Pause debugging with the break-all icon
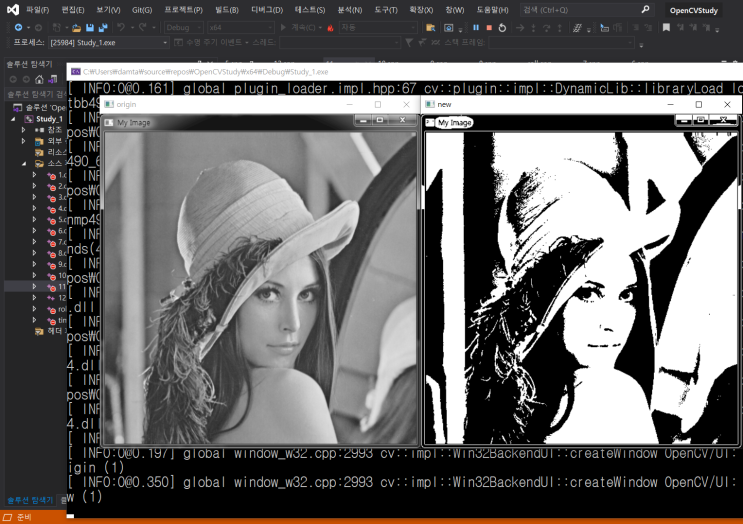 click(476, 28)
